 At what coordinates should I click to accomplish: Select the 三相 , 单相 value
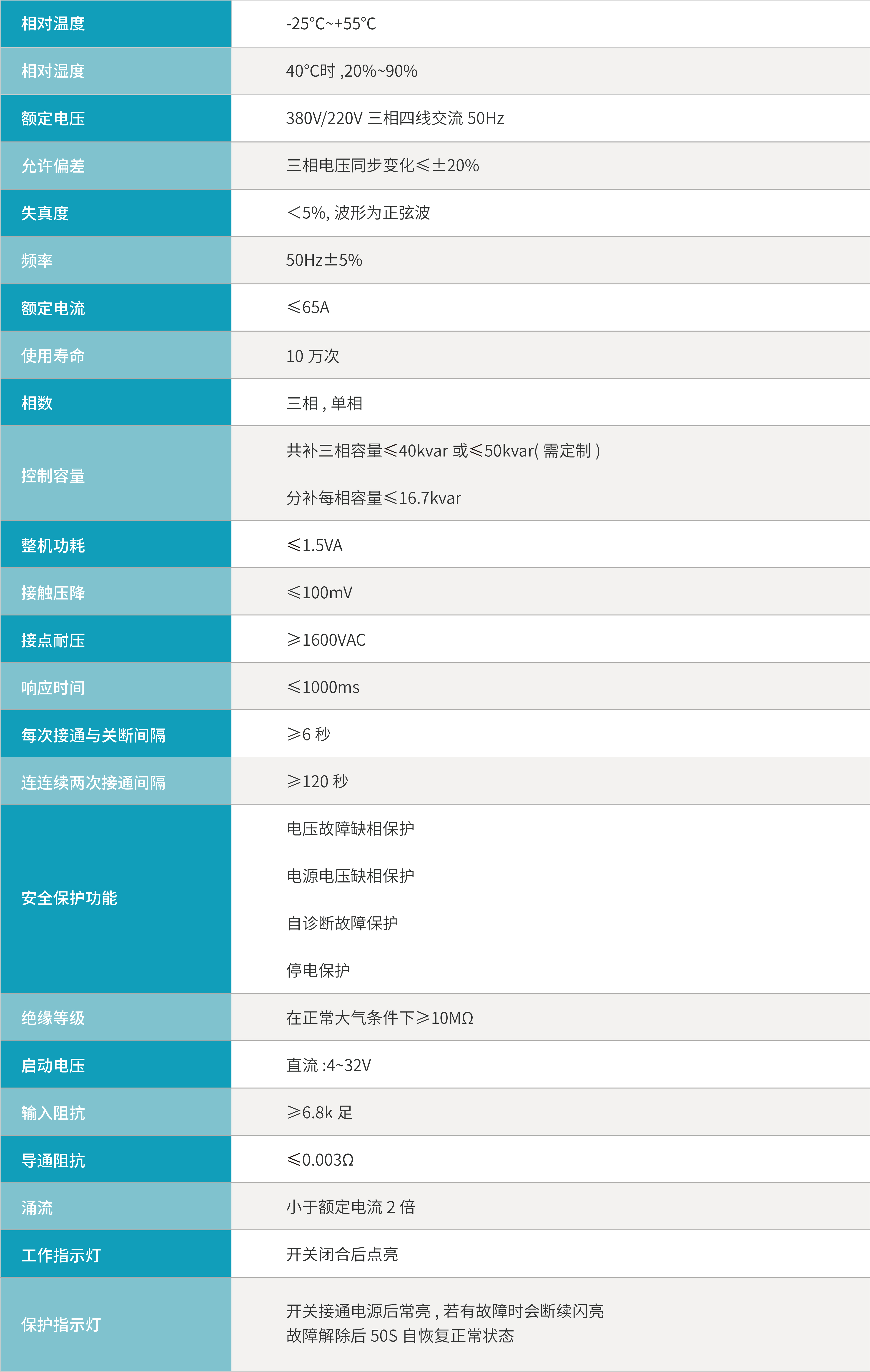tap(324, 403)
